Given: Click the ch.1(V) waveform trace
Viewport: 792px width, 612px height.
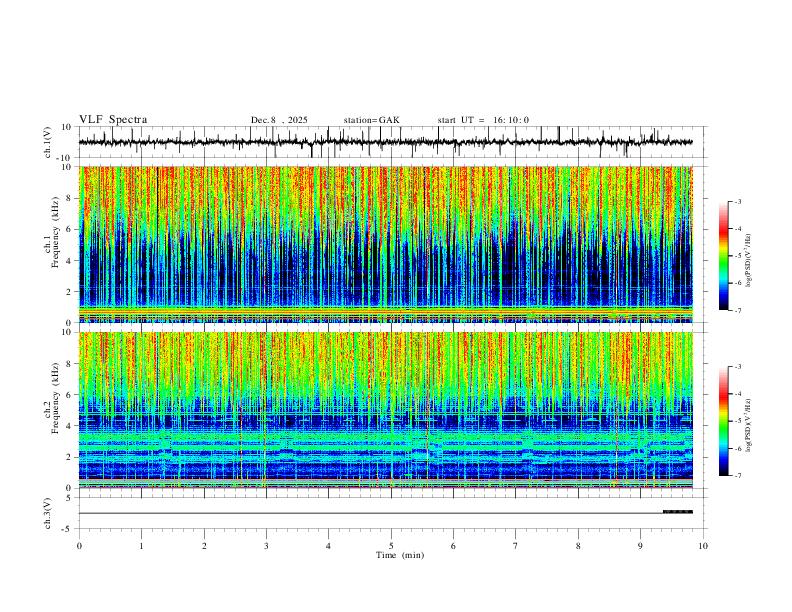Looking at the screenshot, I should (x=385, y=142).
